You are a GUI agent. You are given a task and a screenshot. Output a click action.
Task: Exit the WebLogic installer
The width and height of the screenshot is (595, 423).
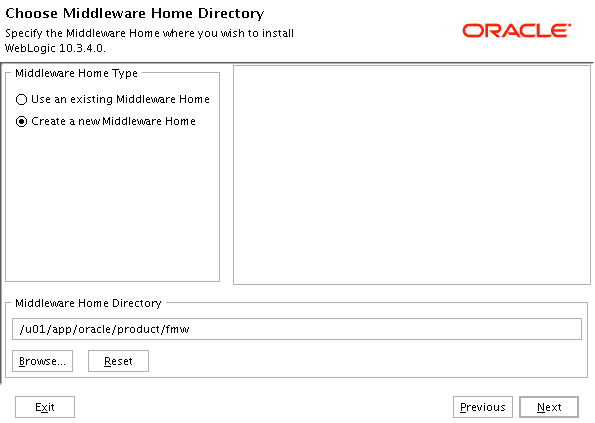click(45, 407)
